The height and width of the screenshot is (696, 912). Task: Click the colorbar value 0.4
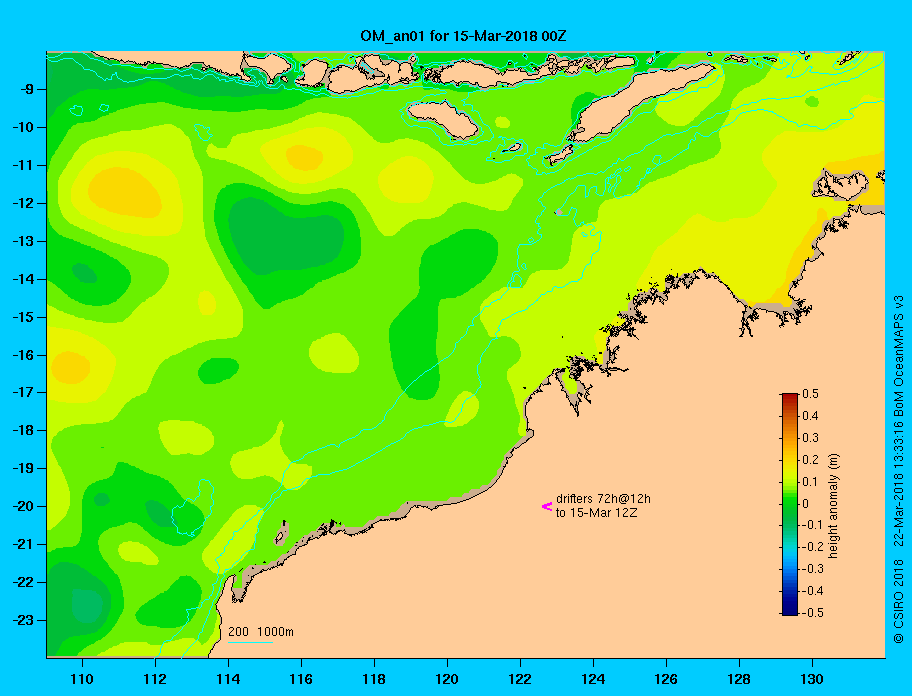(810, 416)
